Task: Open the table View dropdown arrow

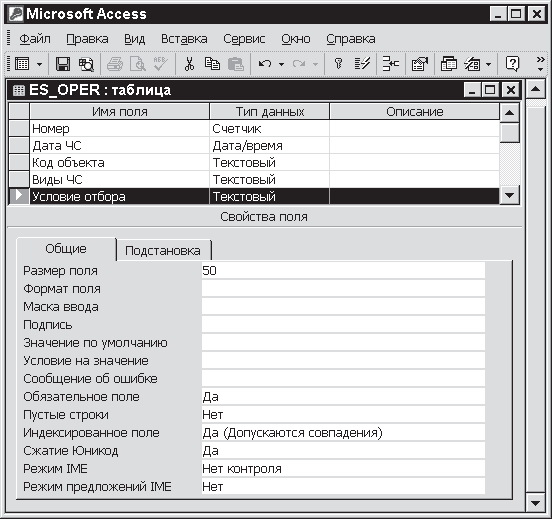Action: click(x=39, y=64)
